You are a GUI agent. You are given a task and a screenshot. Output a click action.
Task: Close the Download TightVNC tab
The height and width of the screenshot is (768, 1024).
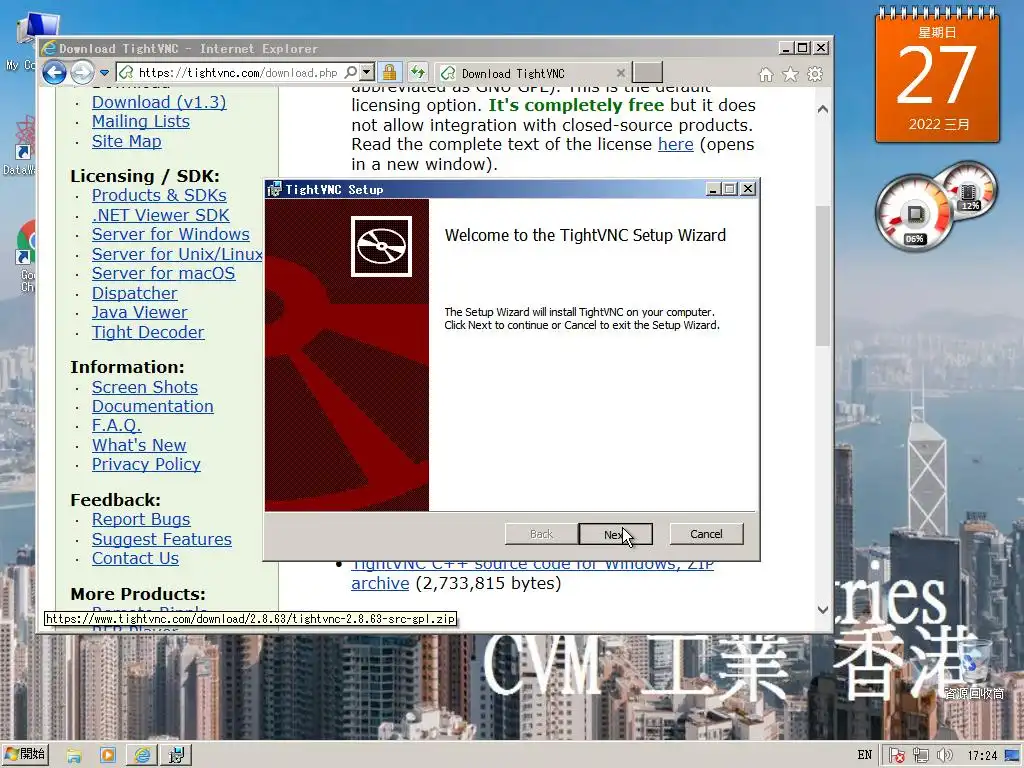pyautogui.click(x=621, y=73)
